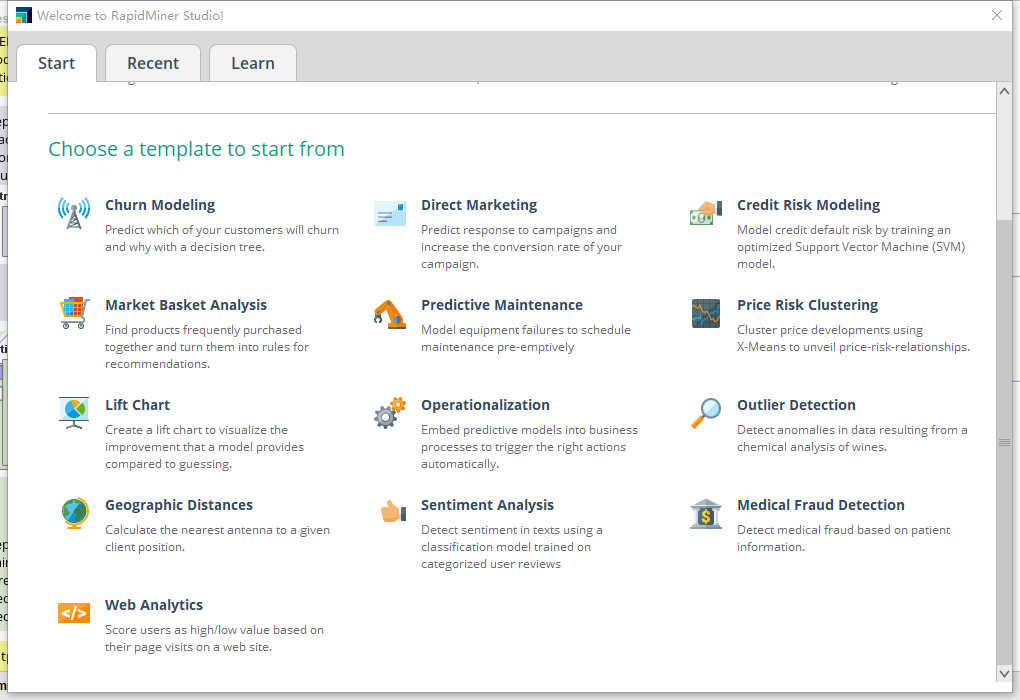Click 'Find products frequently purchased' description
The height and width of the screenshot is (700, 1020).
[x=204, y=330]
